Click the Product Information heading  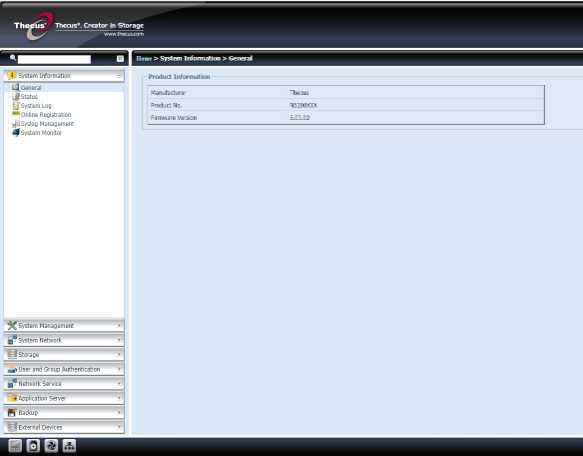point(179,77)
